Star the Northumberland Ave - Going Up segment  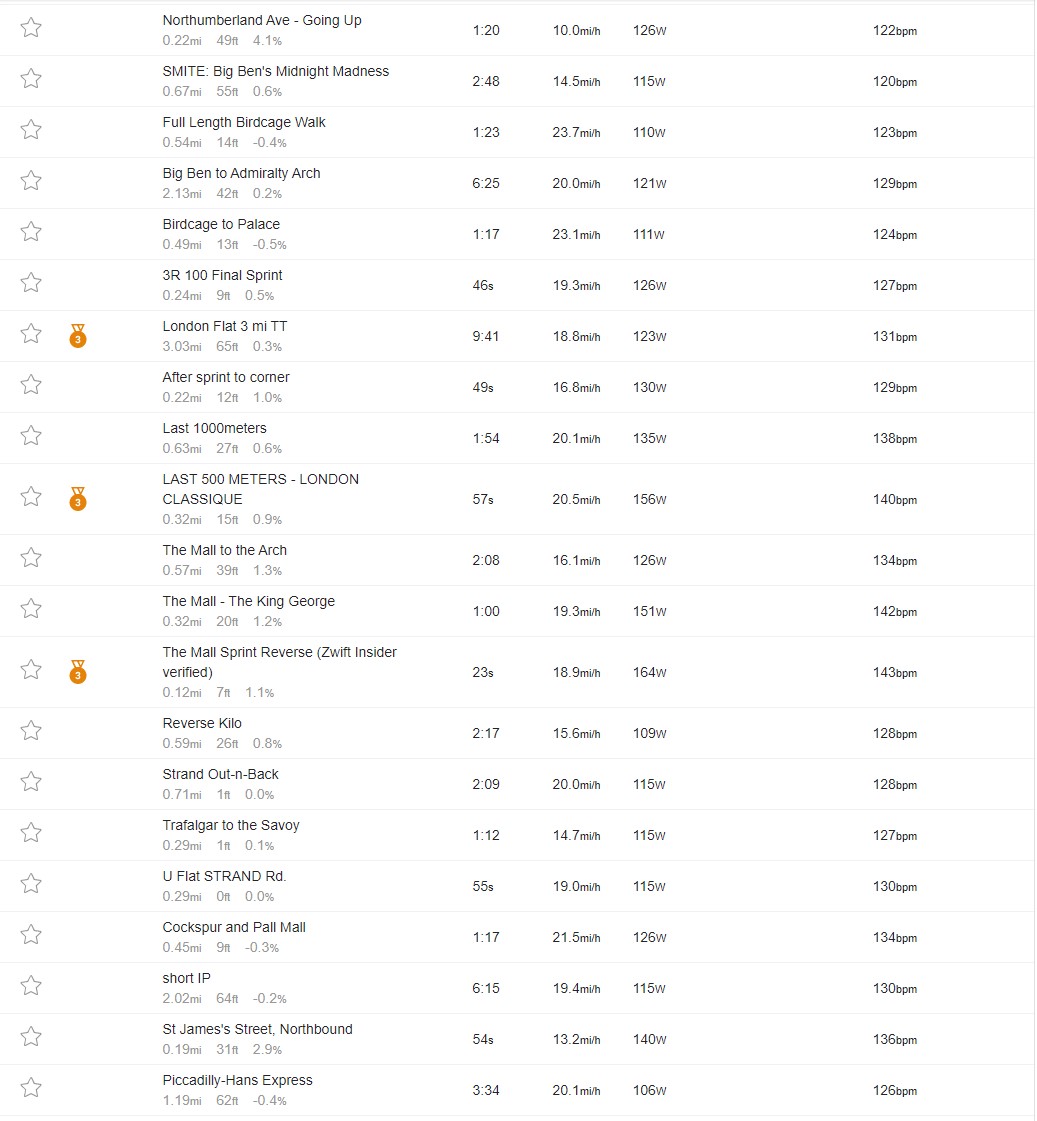(x=31, y=28)
